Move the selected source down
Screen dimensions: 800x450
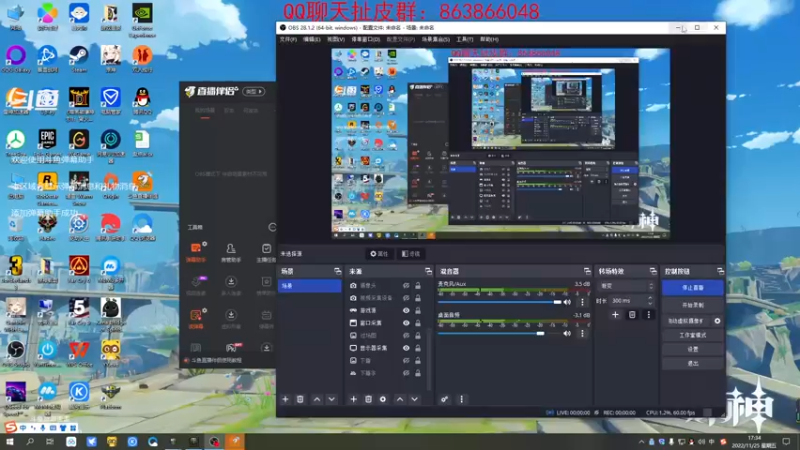pyautogui.click(x=415, y=399)
